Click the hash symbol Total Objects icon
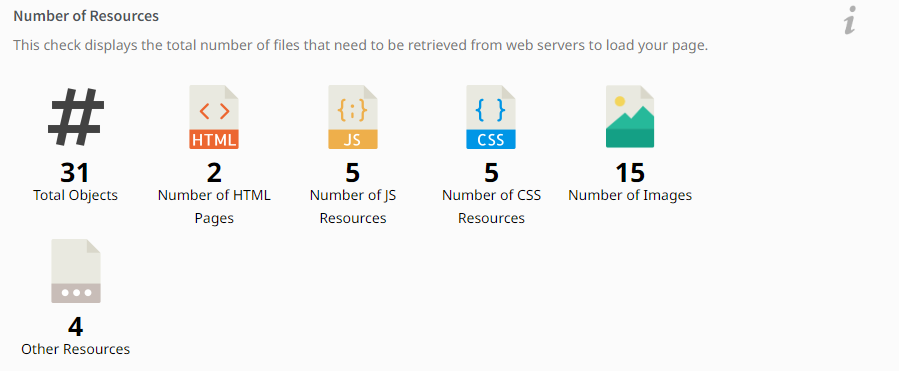 click(x=76, y=117)
